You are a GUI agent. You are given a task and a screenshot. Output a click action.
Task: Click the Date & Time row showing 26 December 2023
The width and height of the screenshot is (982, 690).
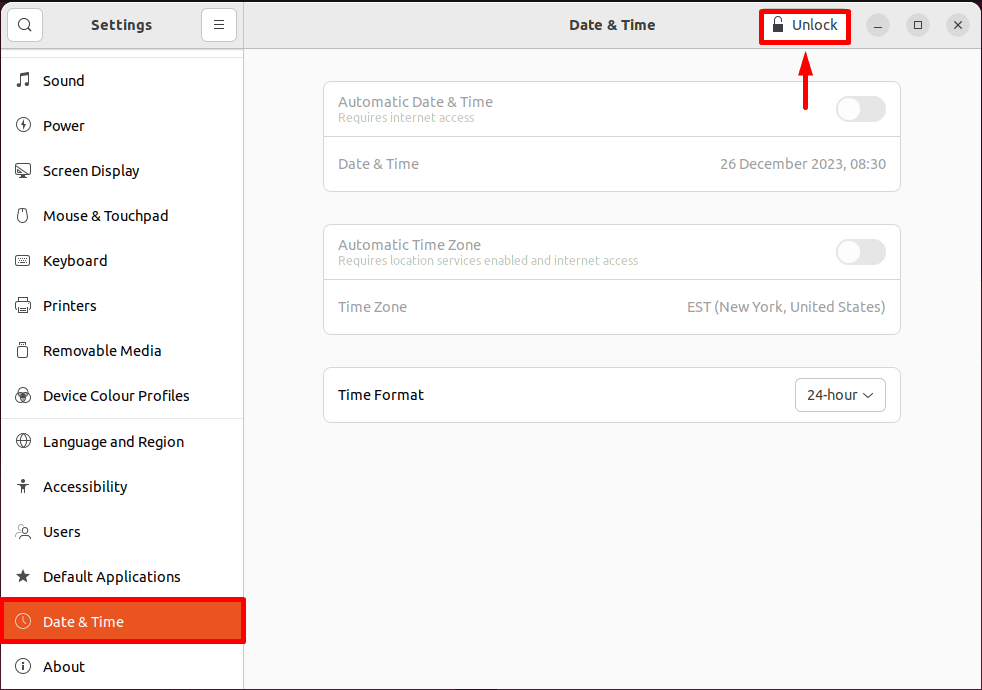coord(612,164)
